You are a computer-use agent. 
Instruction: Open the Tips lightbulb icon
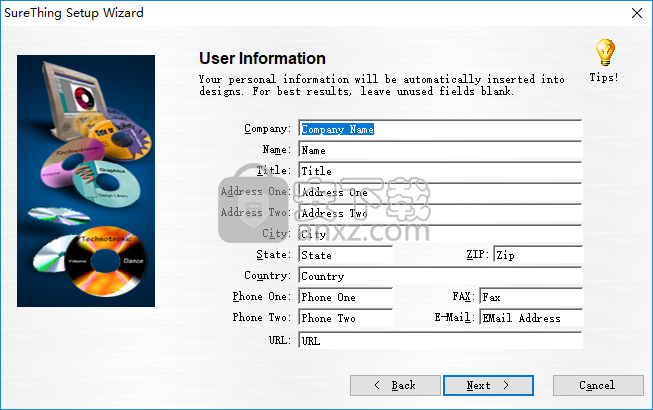click(605, 52)
